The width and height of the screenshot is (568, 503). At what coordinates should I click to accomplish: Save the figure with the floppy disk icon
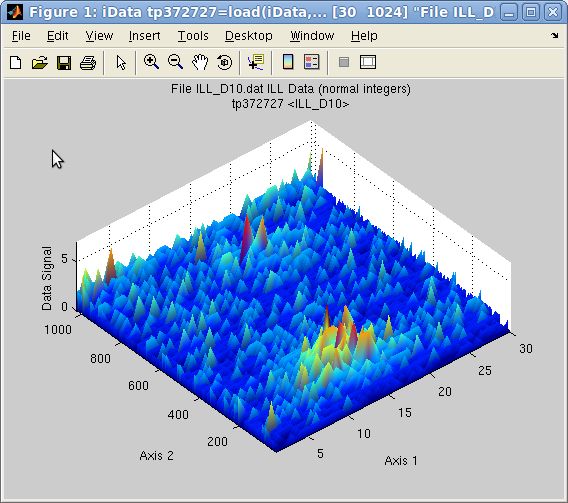point(64,63)
